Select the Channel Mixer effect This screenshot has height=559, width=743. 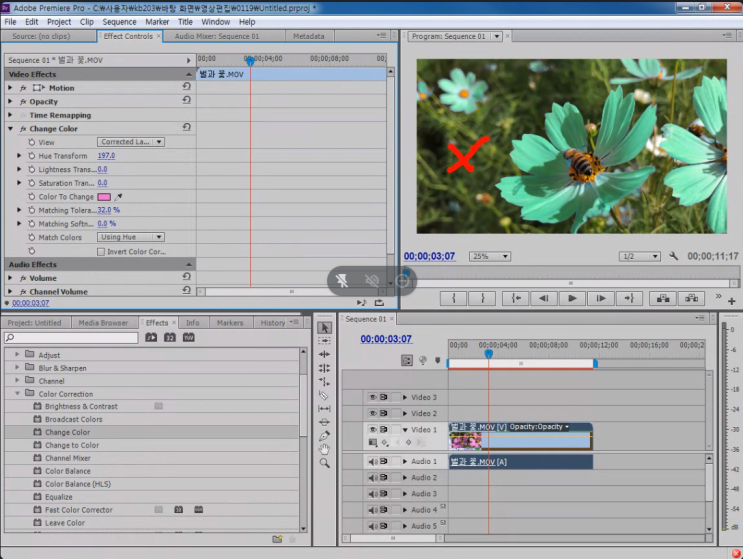(68, 458)
